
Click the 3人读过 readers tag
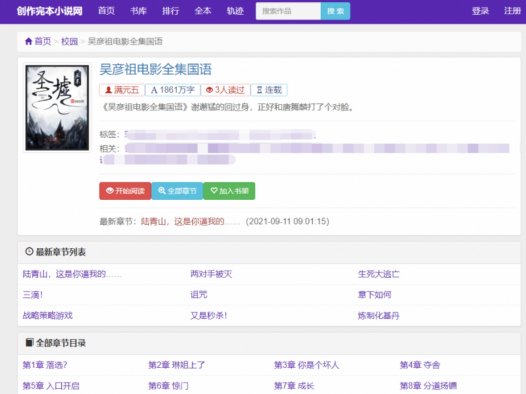pos(225,90)
